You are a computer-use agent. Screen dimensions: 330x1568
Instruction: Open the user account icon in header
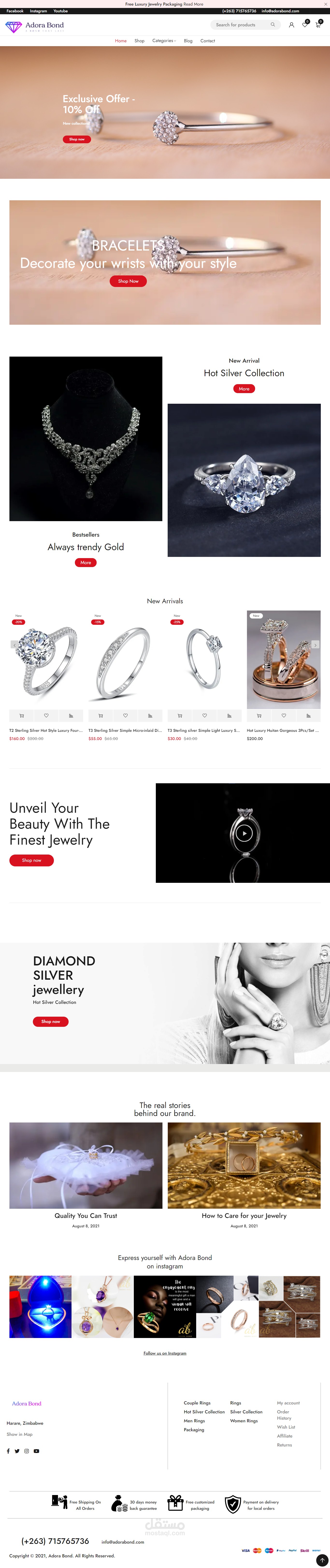291,25
